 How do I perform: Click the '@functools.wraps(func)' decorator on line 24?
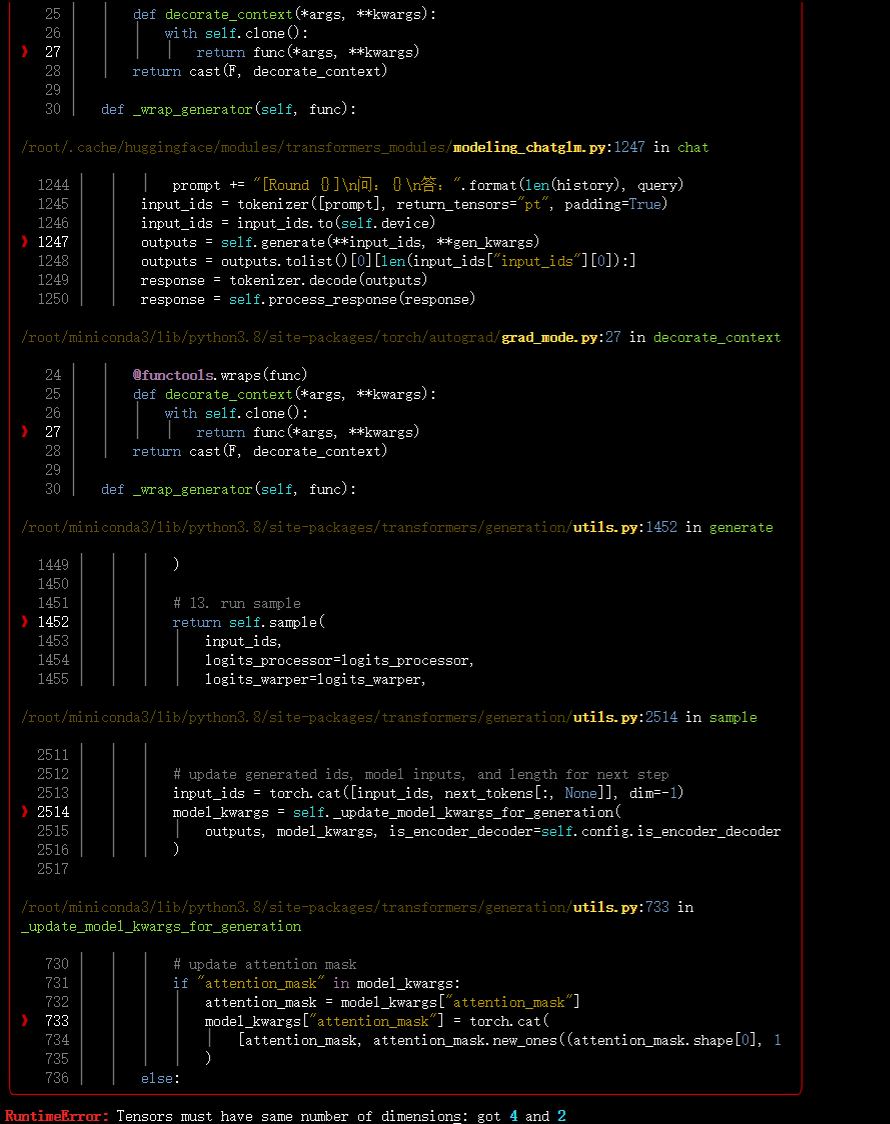(x=220, y=375)
